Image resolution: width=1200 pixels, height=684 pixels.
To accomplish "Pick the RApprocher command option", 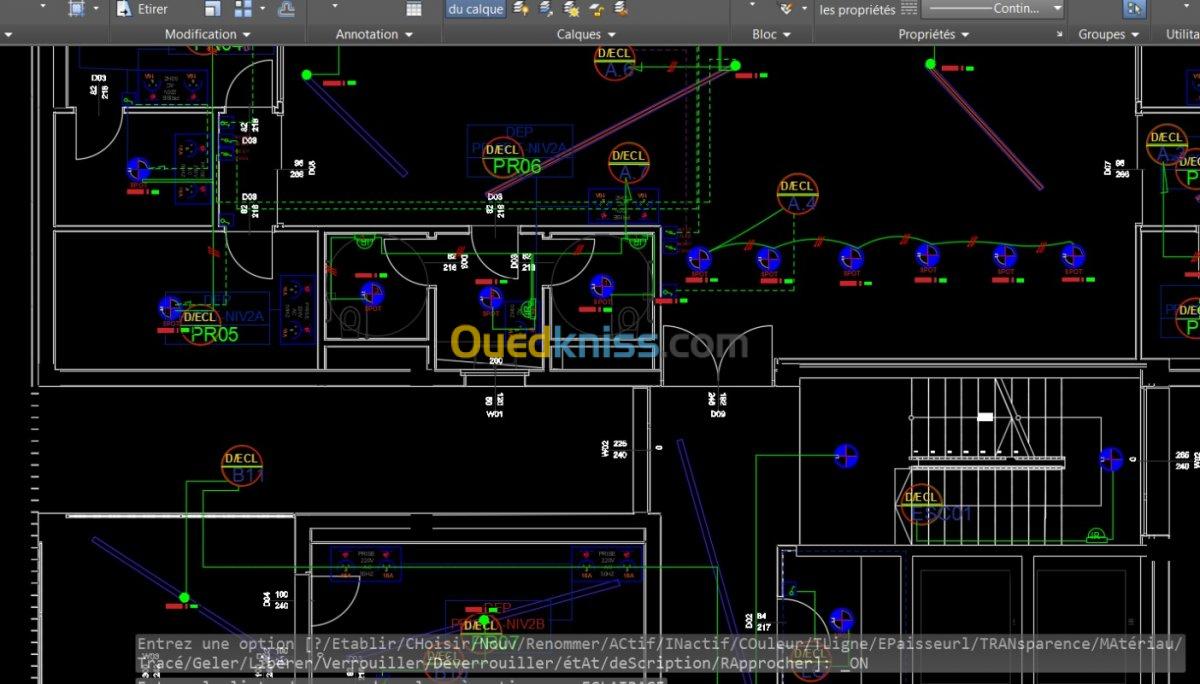I will click(767, 663).
